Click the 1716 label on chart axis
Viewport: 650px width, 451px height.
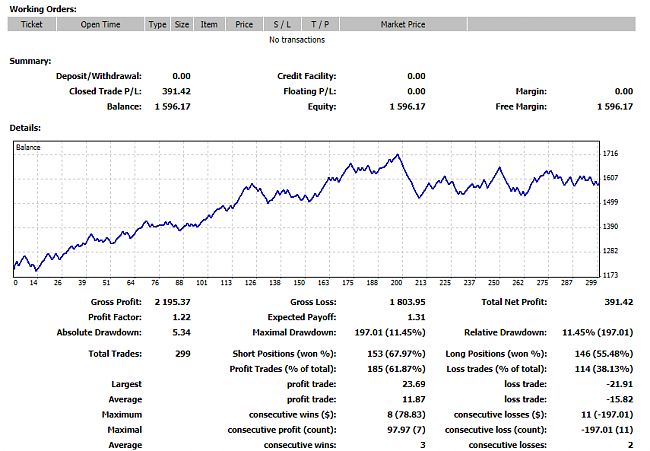pyautogui.click(x=611, y=153)
